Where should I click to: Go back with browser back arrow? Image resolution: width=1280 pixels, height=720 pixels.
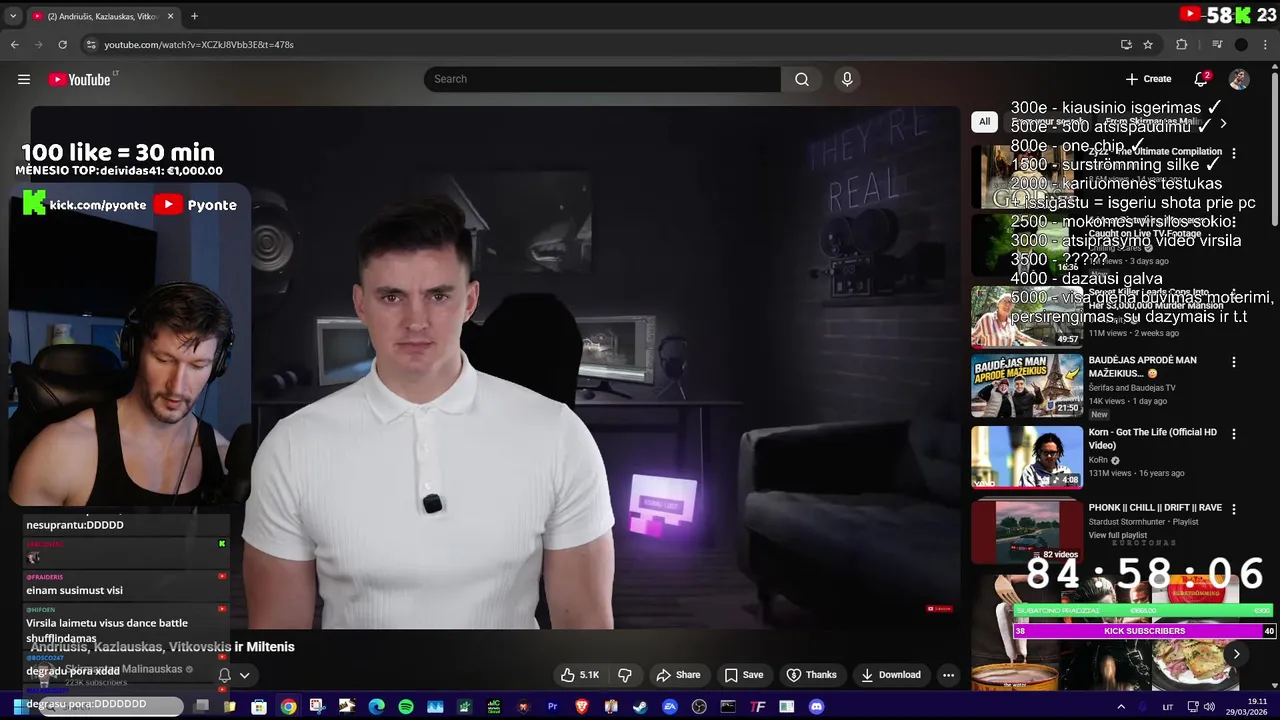(15, 44)
